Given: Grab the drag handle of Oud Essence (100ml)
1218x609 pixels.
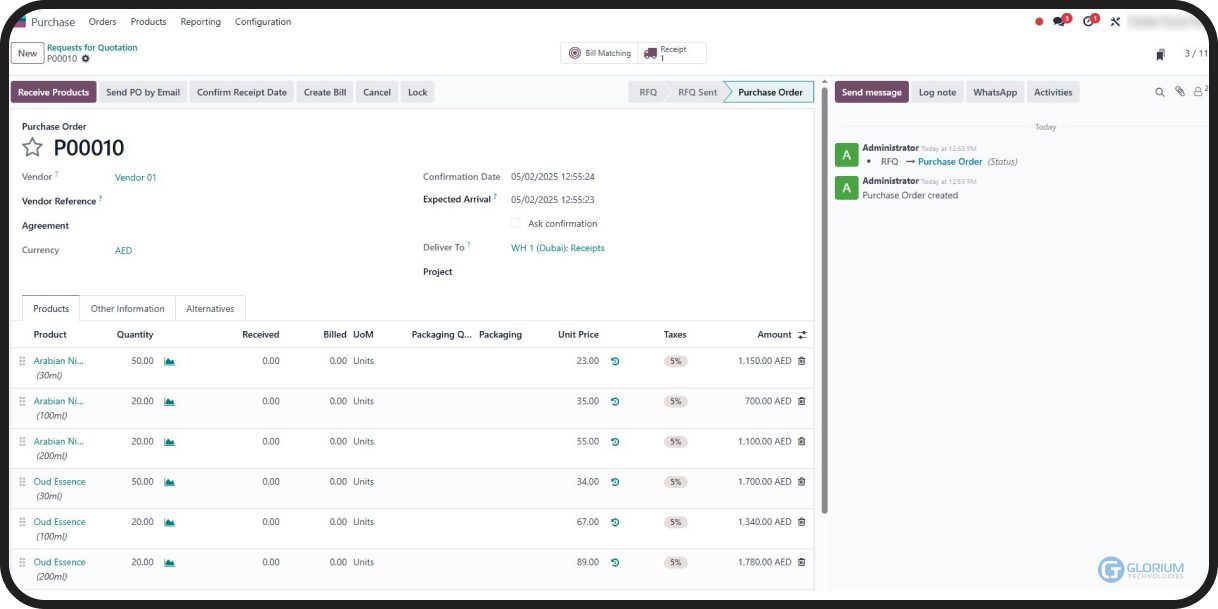Looking at the screenshot, I should point(22,522).
